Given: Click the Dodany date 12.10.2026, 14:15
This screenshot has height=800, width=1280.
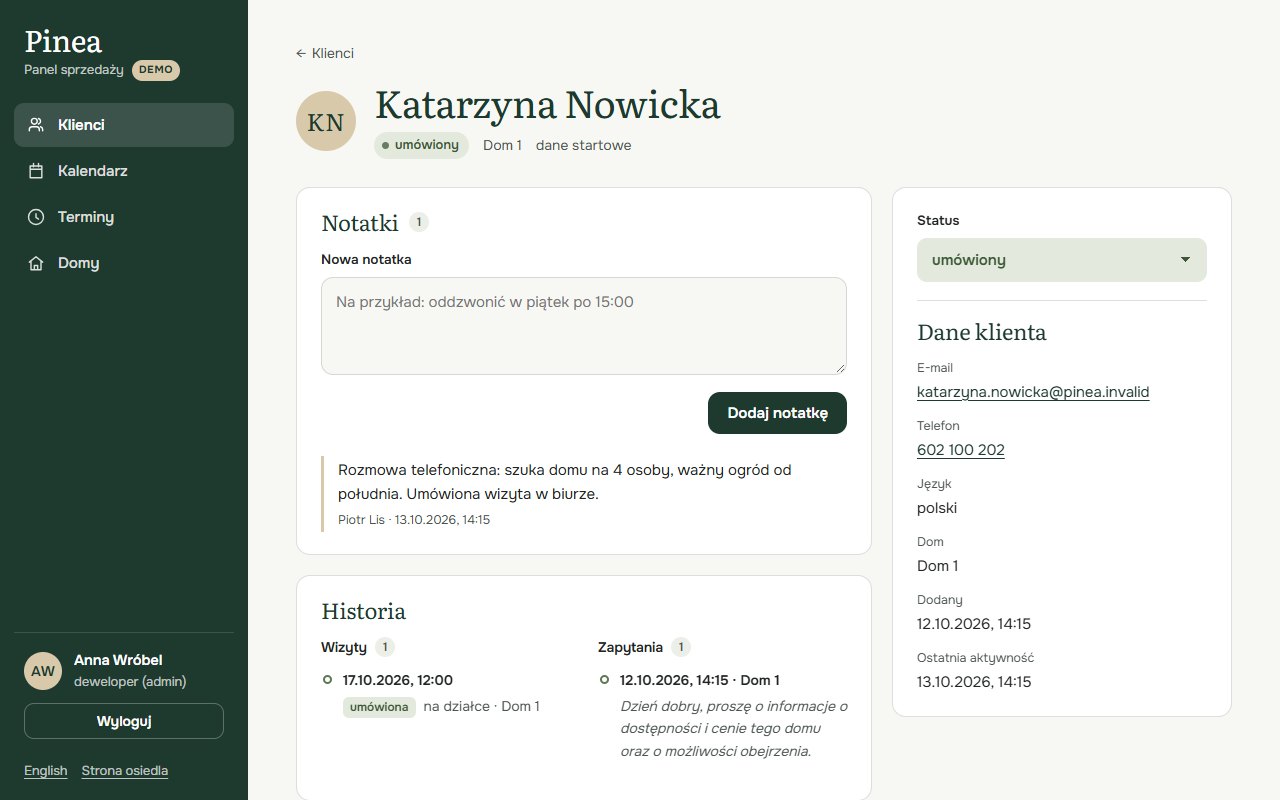Looking at the screenshot, I should [974, 624].
